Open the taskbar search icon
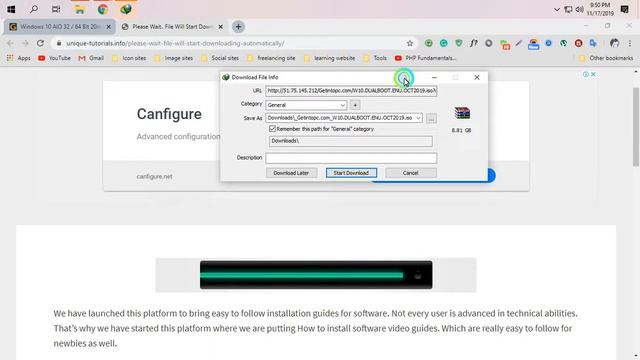The width and height of the screenshot is (640, 360). (34, 9)
